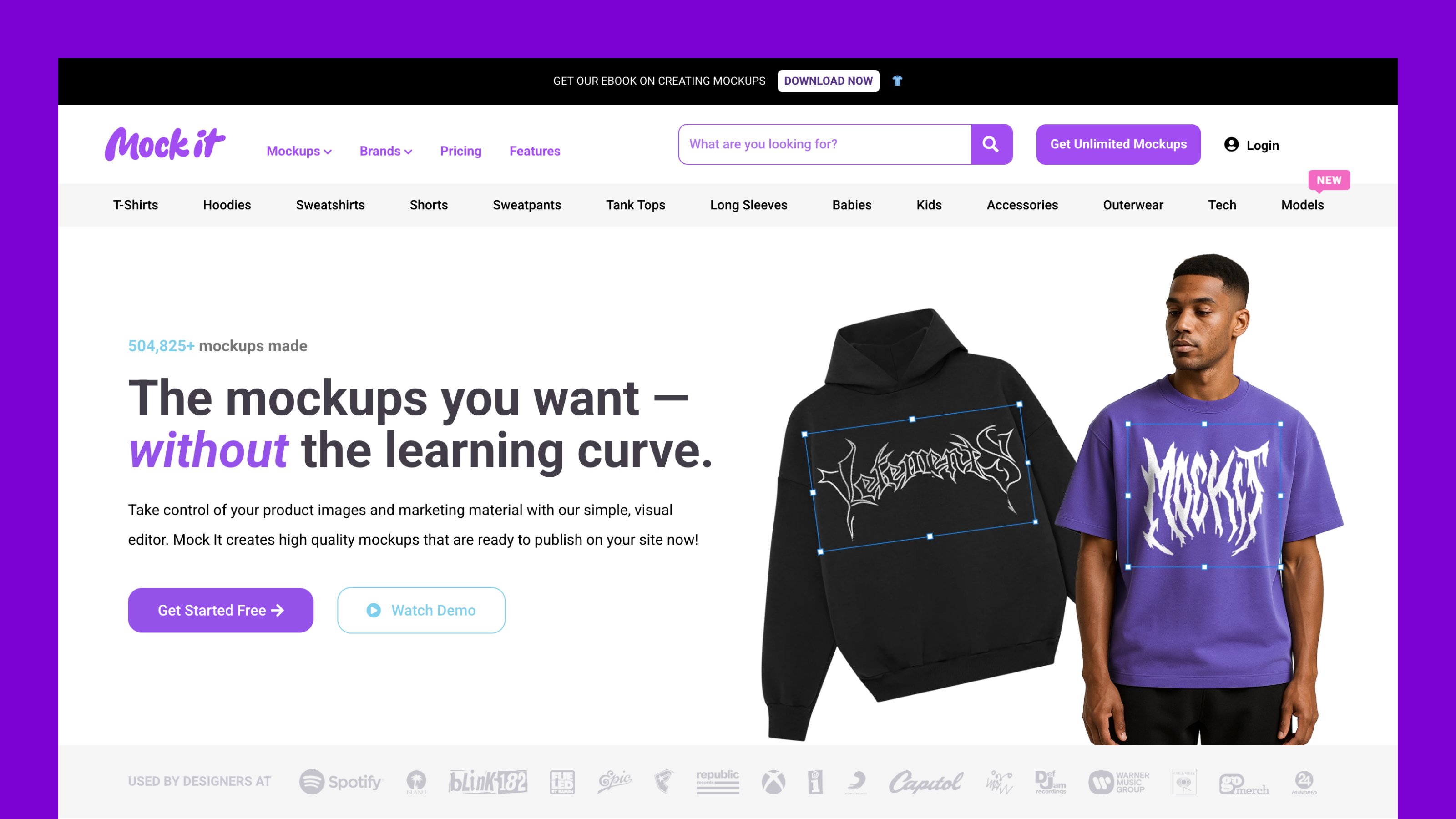Focus the 'What are you looking for?' field

(x=825, y=144)
